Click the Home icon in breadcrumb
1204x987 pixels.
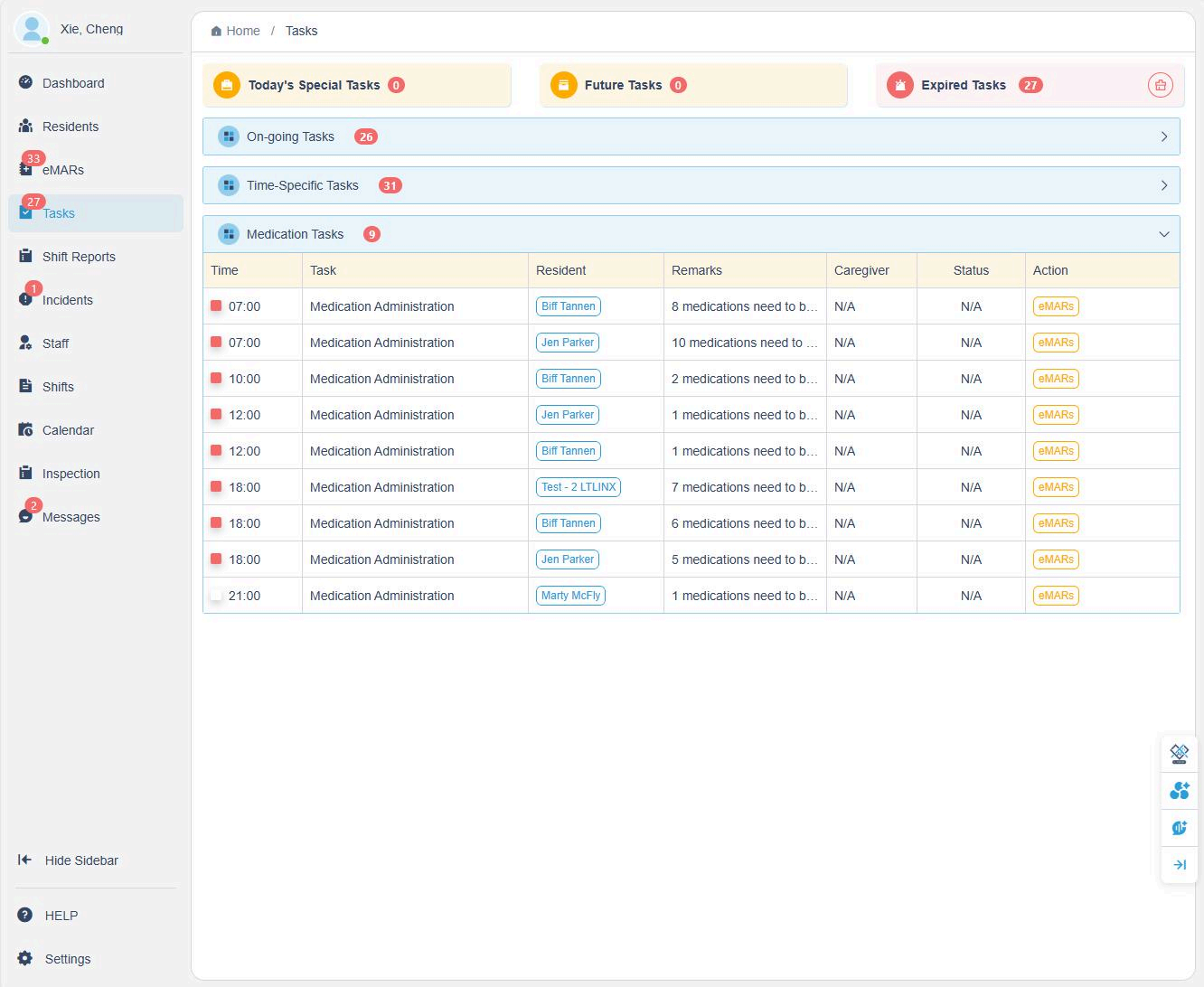pyautogui.click(x=216, y=32)
